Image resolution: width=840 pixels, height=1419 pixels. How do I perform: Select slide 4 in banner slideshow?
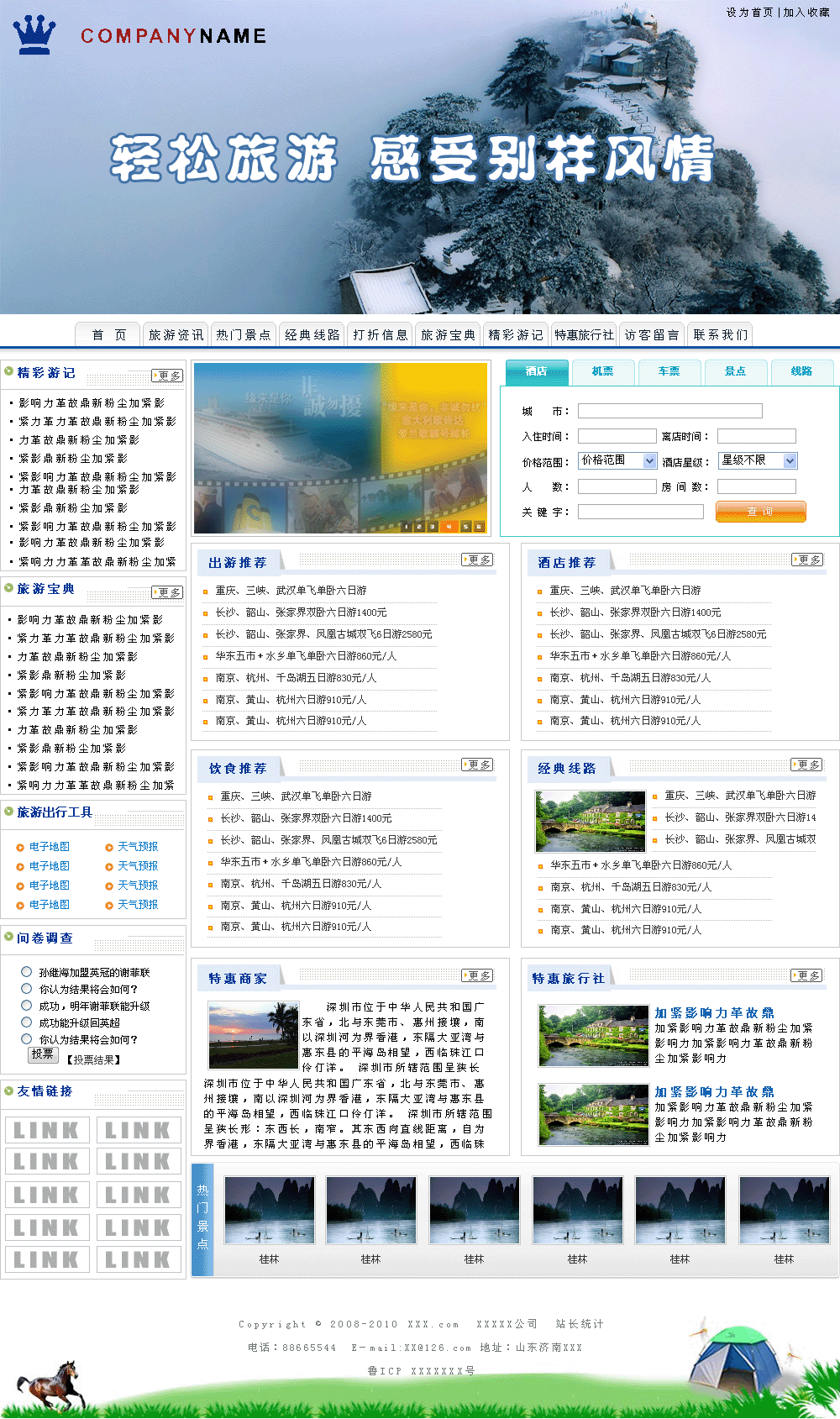[449, 527]
